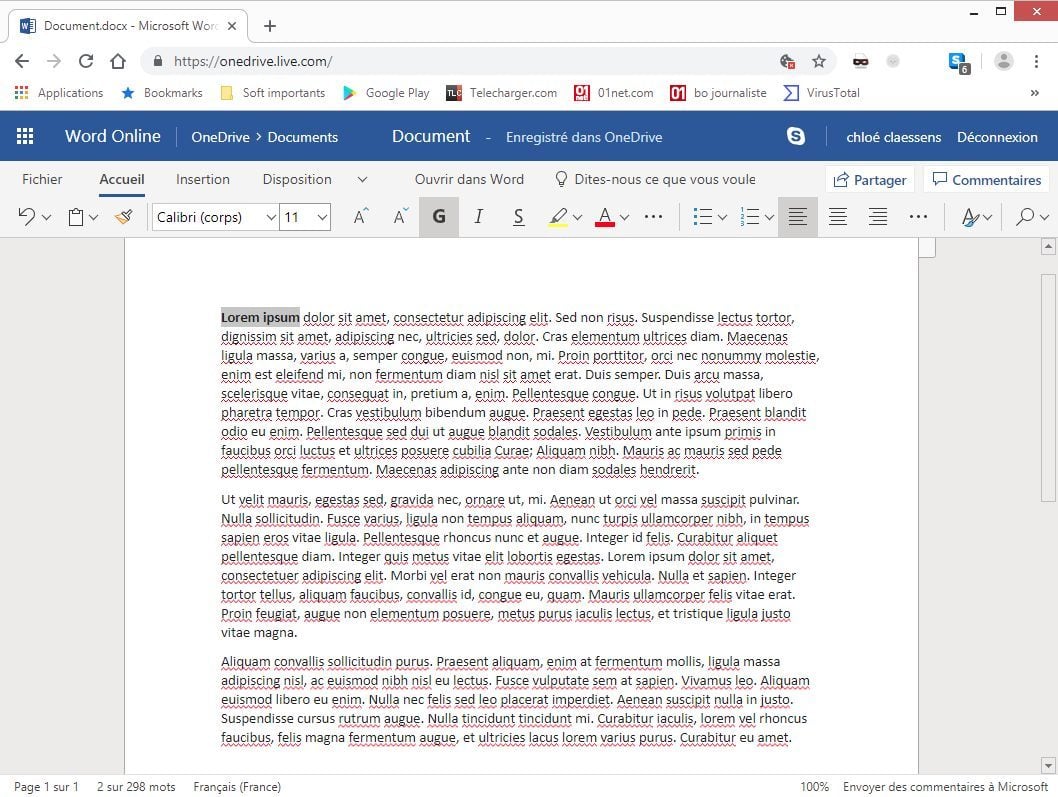This screenshot has height=797, width=1058.
Task: Toggle bold formatting (G) button
Action: [x=439, y=217]
